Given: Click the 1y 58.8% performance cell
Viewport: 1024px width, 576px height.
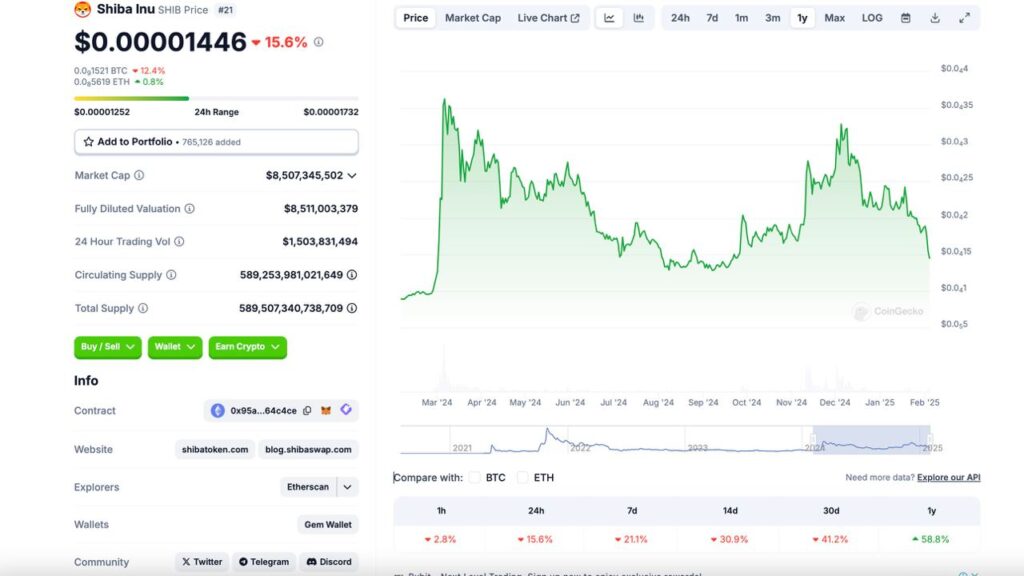Looking at the screenshot, I should pos(931,539).
